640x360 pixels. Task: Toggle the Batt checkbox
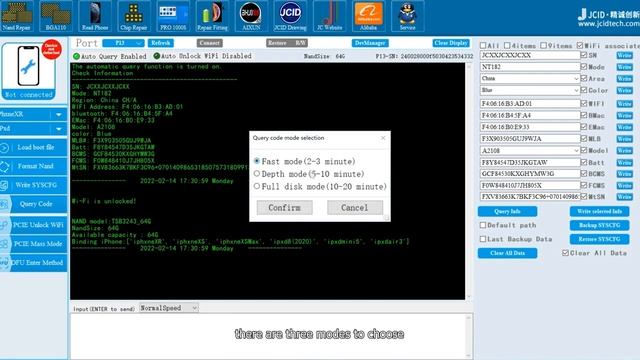pos(584,162)
